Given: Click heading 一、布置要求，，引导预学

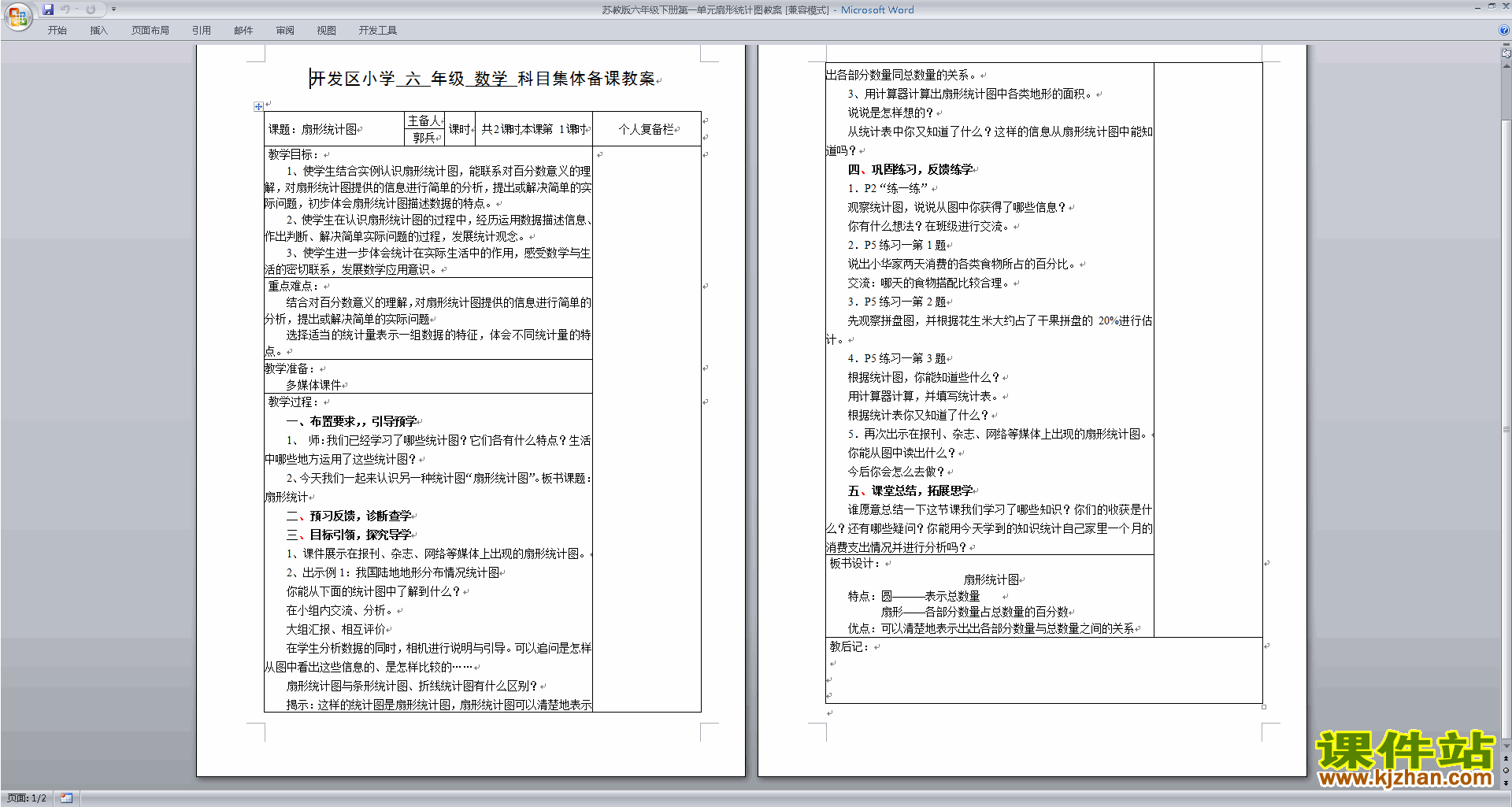Looking at the screenshot, I should coord(351,421).
